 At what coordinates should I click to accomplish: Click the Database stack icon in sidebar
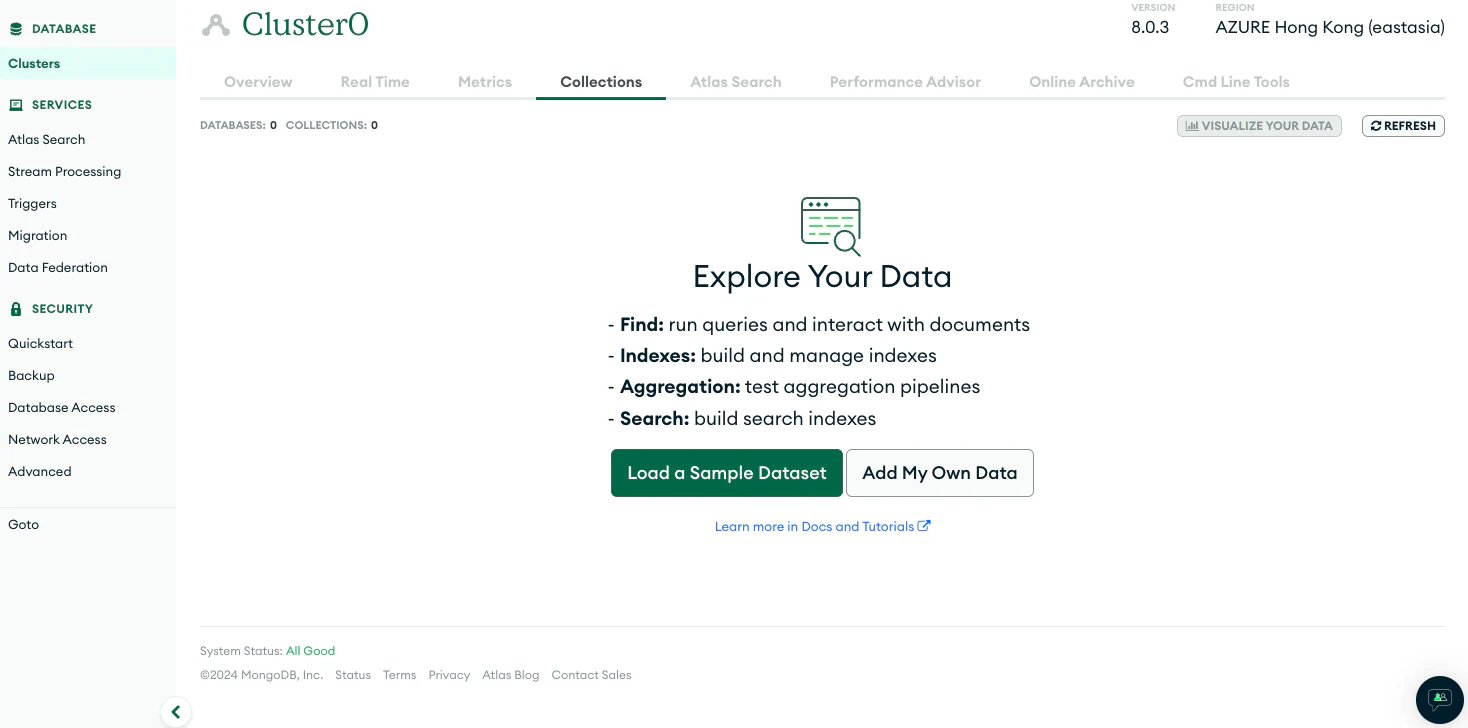tap(16, 29)
